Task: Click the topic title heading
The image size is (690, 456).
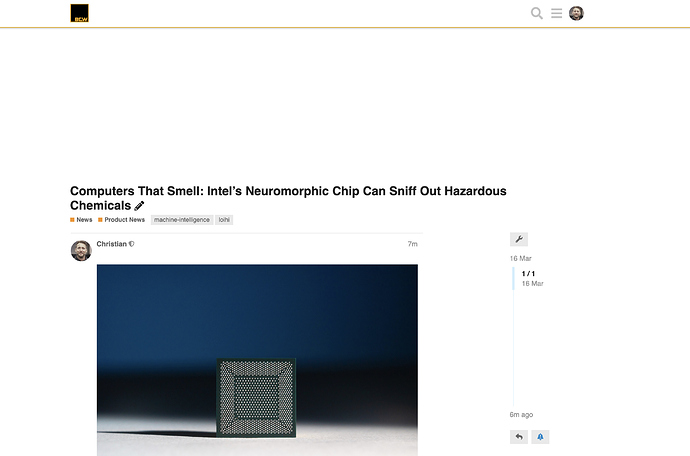Action: [288, 198]
